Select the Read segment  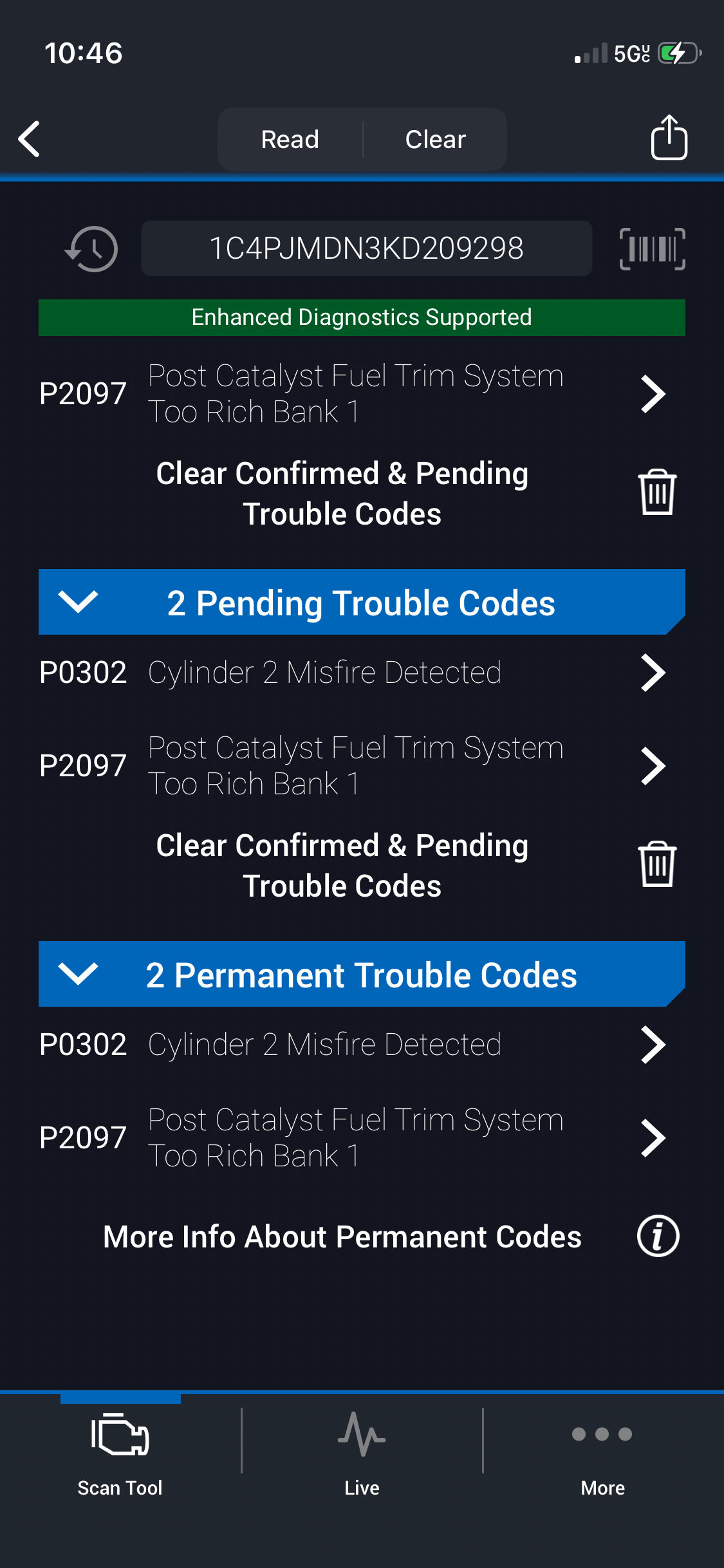(x=290, y=140)
